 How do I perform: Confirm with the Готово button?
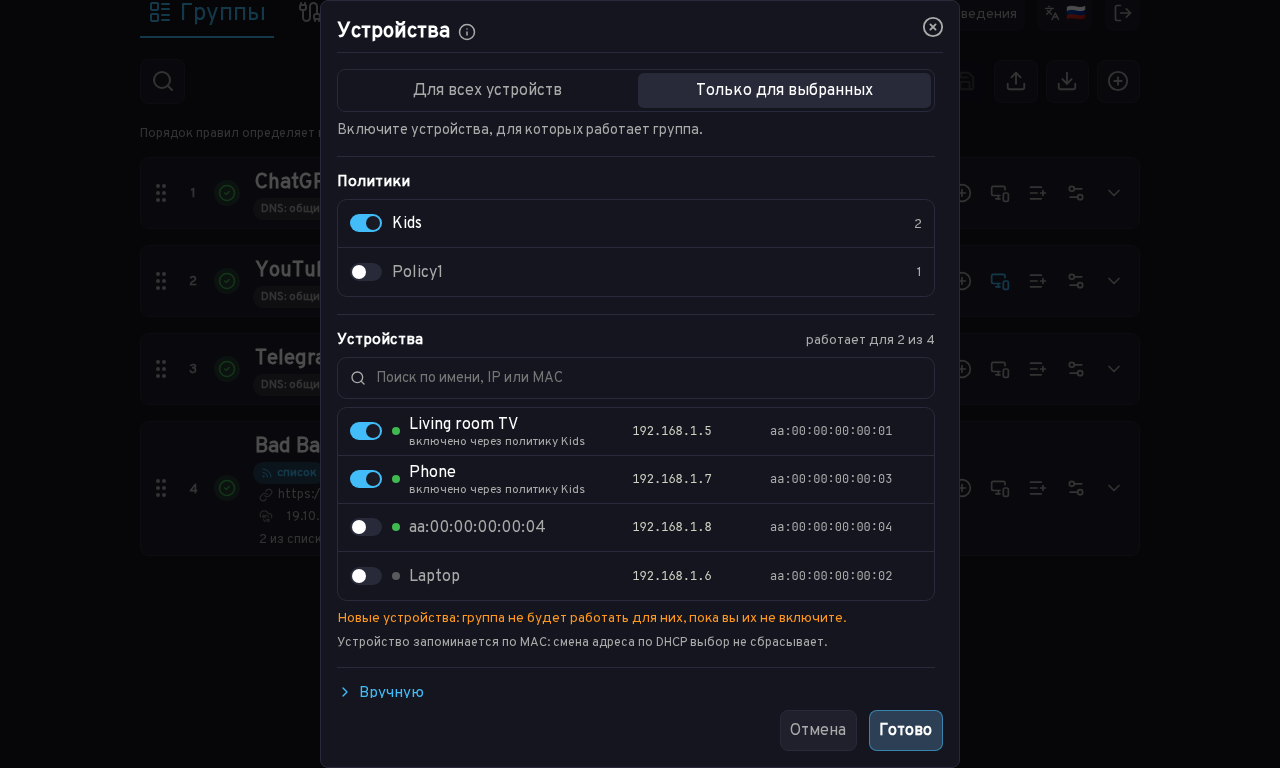click(906, 730)
